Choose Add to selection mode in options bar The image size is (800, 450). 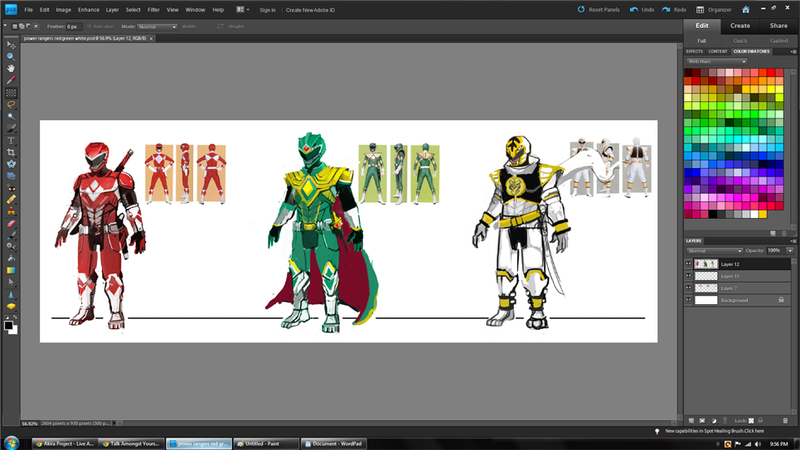click(x=21, y=26)
